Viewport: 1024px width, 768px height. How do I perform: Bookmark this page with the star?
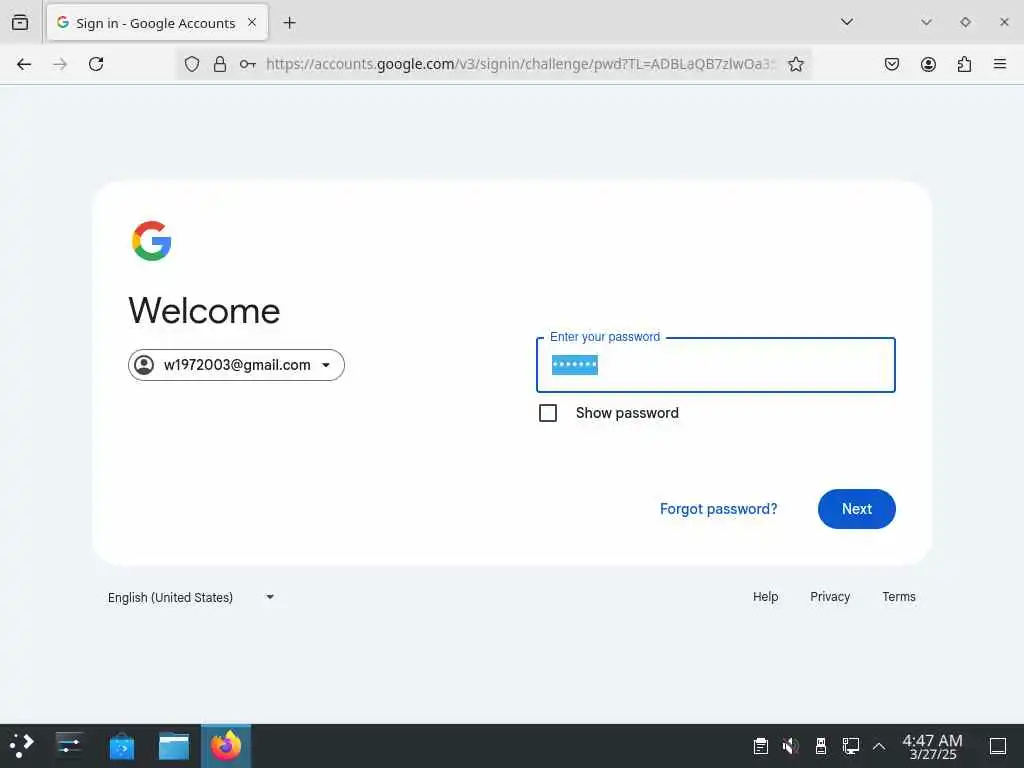[795, 64]
